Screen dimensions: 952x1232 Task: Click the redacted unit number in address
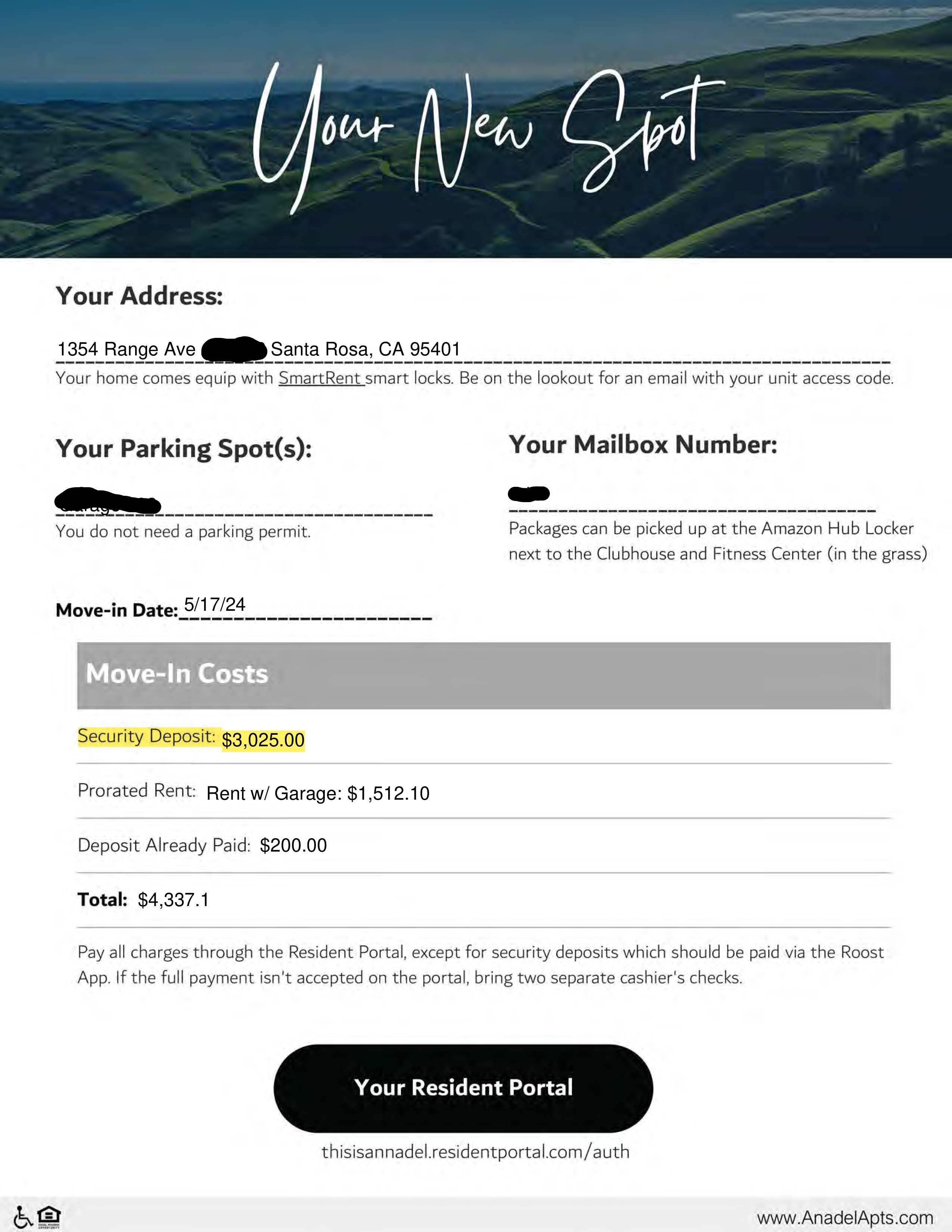[x=233, y=349]
